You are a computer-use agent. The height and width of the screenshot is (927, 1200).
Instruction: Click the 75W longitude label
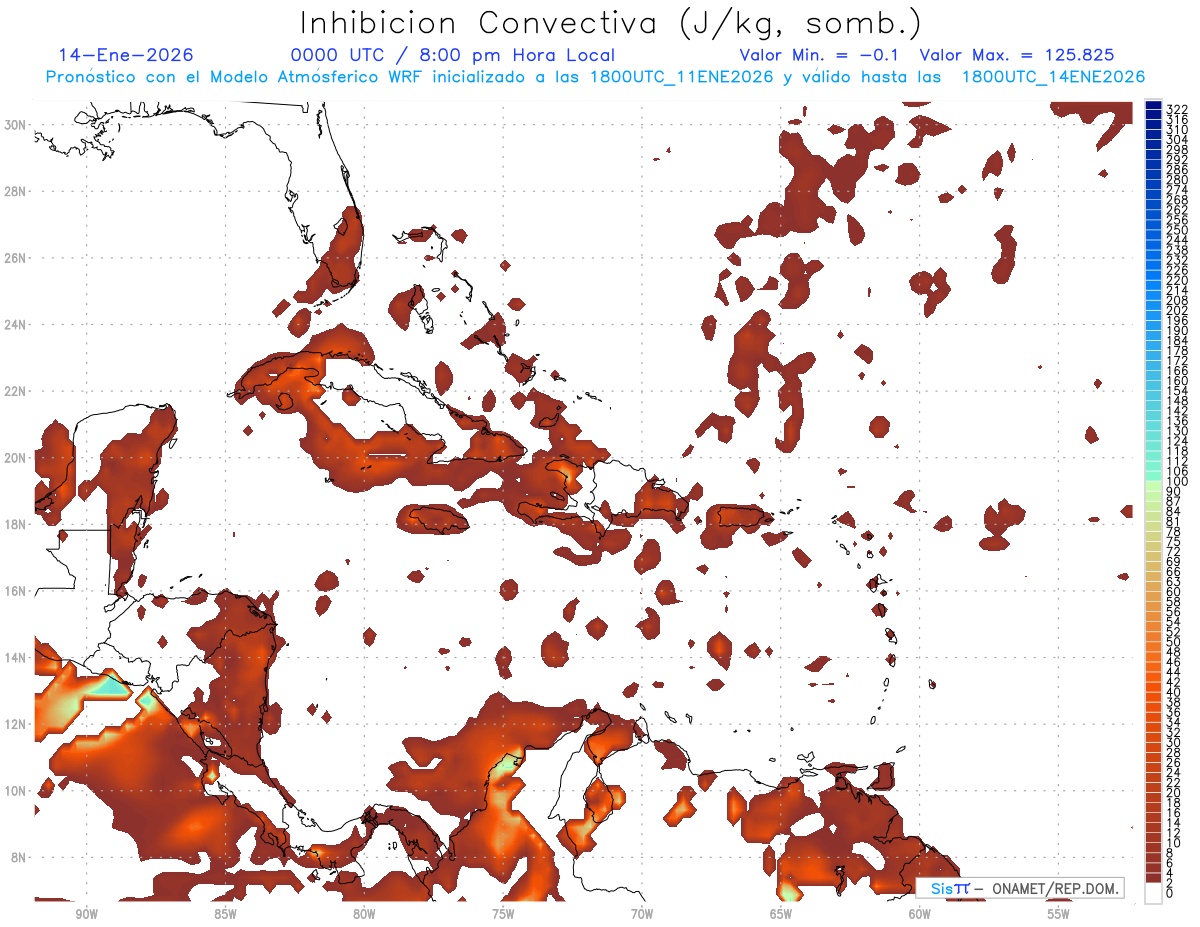point(503,914)
